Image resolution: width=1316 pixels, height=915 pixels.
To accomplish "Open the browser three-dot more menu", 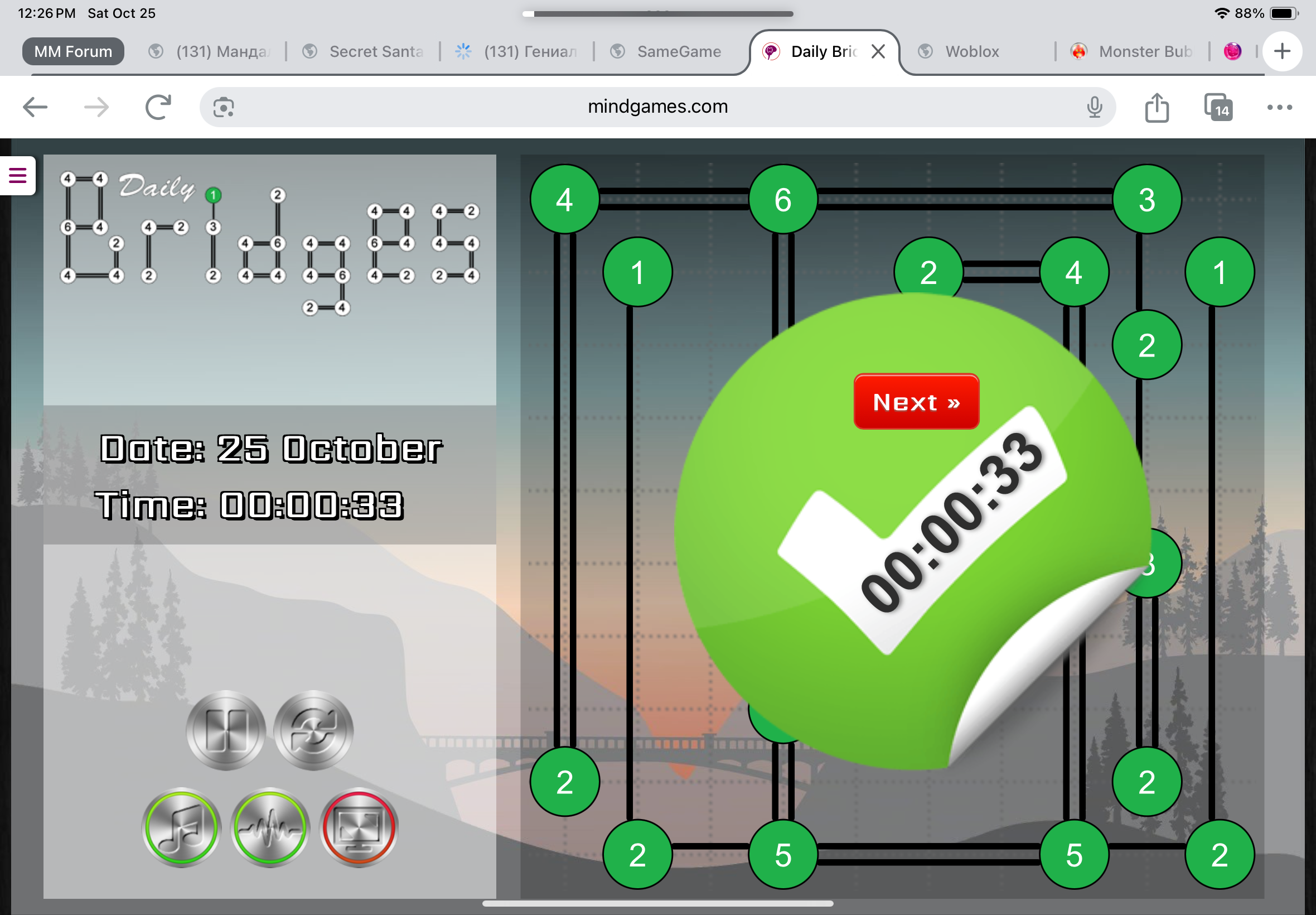I will [x=1279, y=107].
